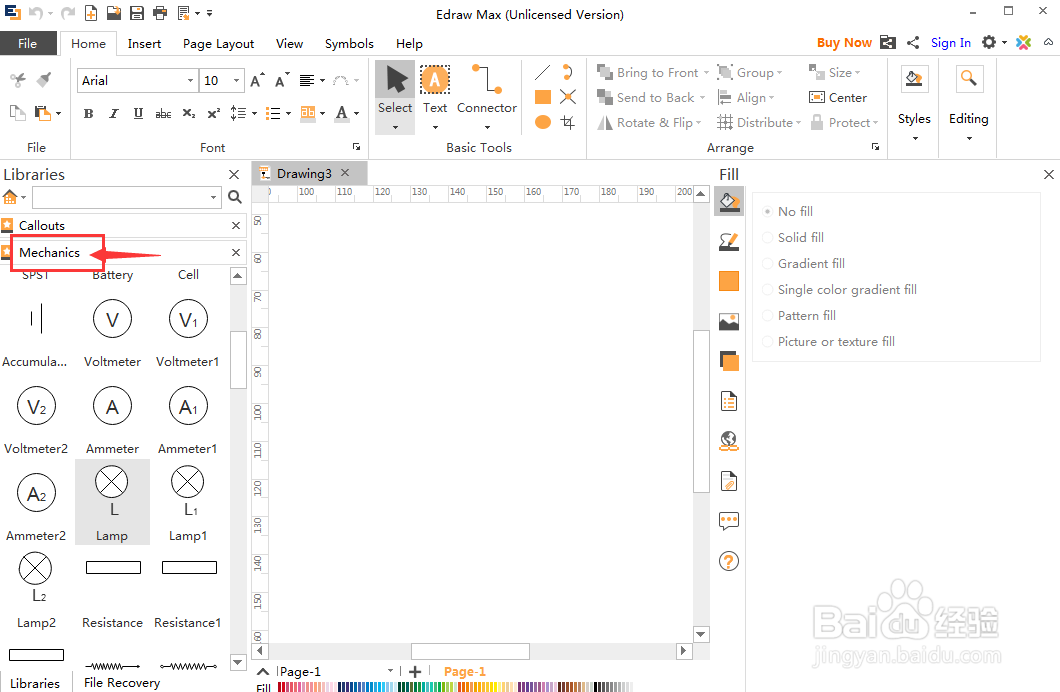
Task: Open the File menu
Action: 28,43
